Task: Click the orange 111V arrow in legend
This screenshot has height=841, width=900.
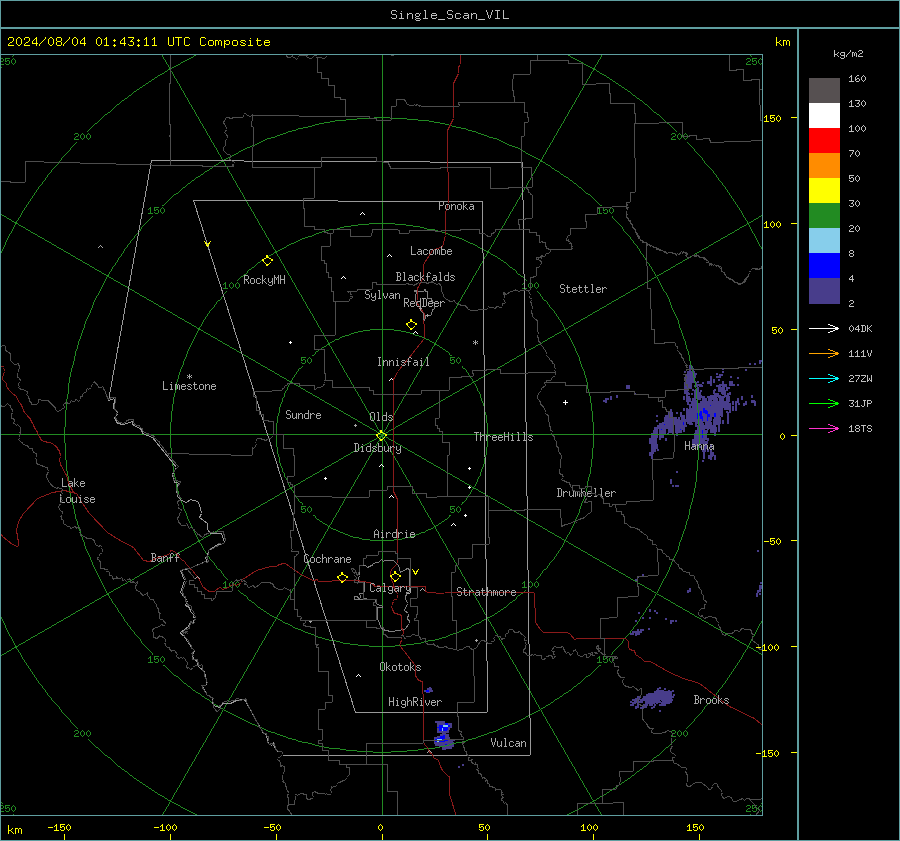Action: click(824, 354)
